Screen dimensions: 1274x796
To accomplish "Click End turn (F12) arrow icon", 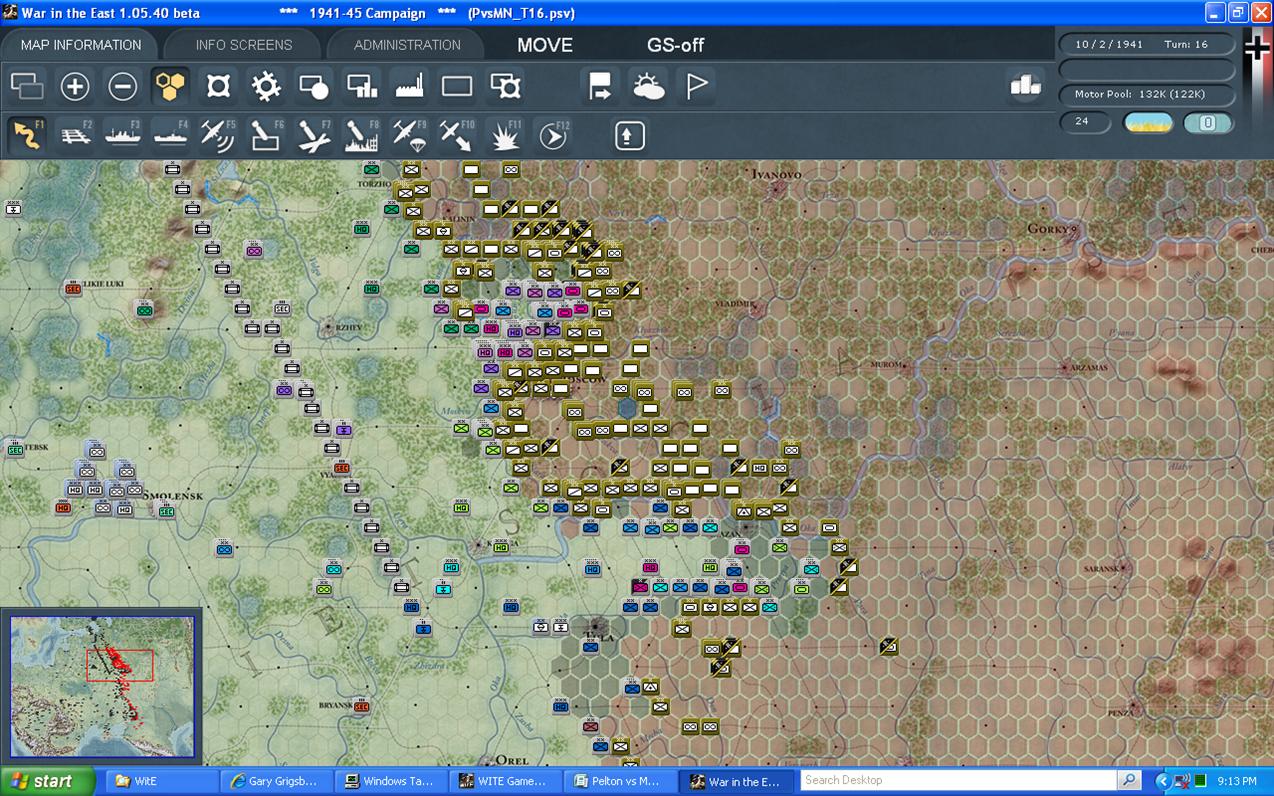I will click(552, 135).
